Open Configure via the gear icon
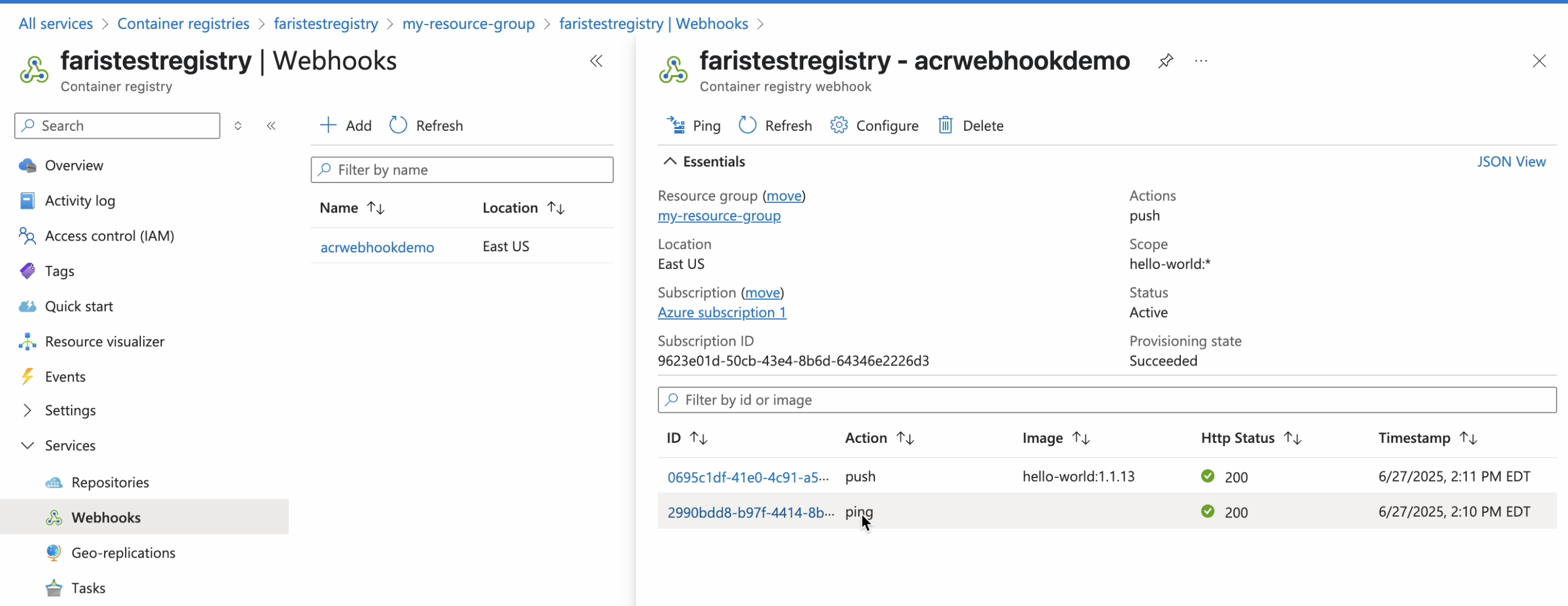1568x606 pixels. point(838,125)
